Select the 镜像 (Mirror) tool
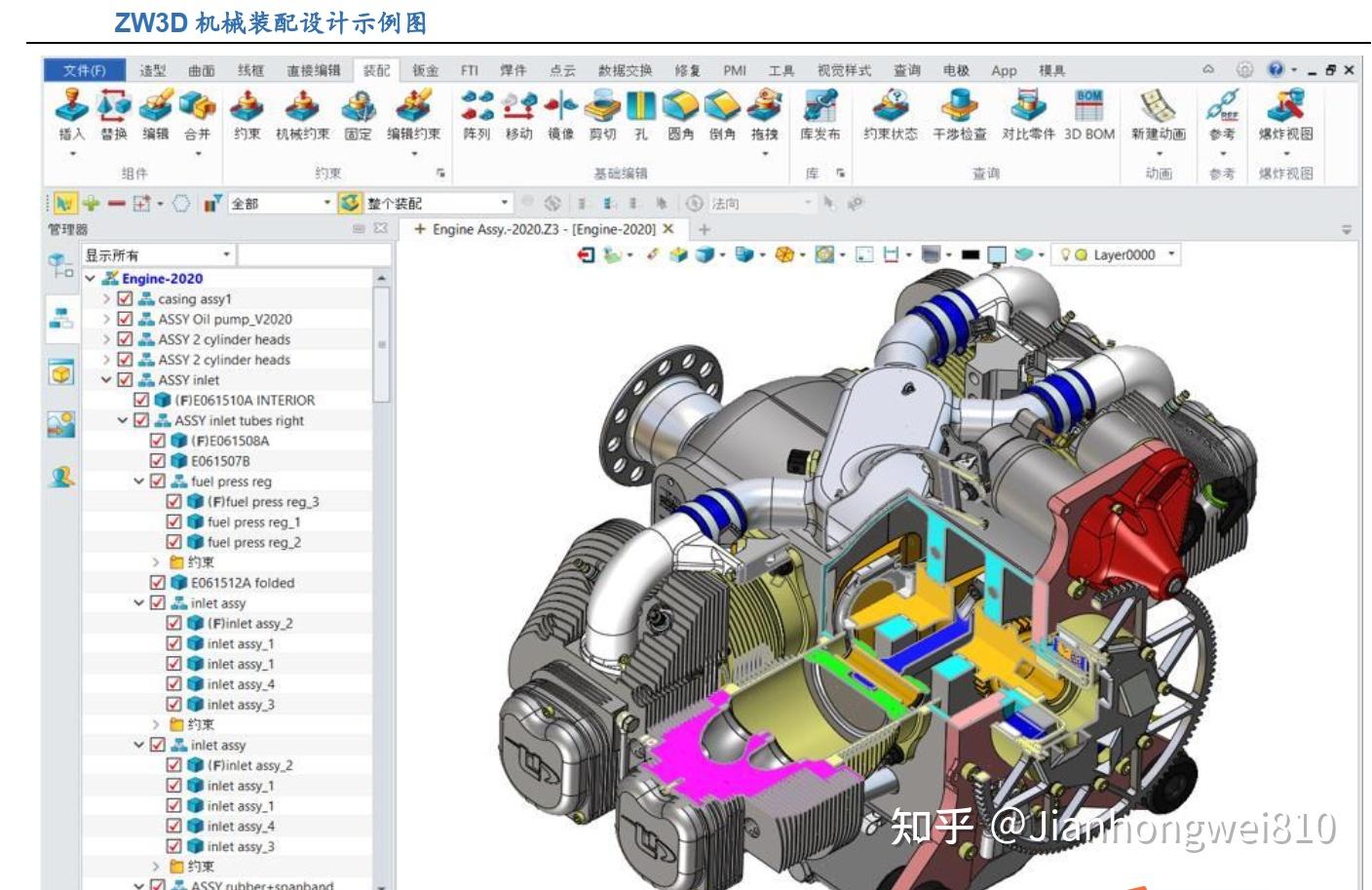Viewport: 1372px width, 890px height. pyautogui.click(x=560, y=106)
